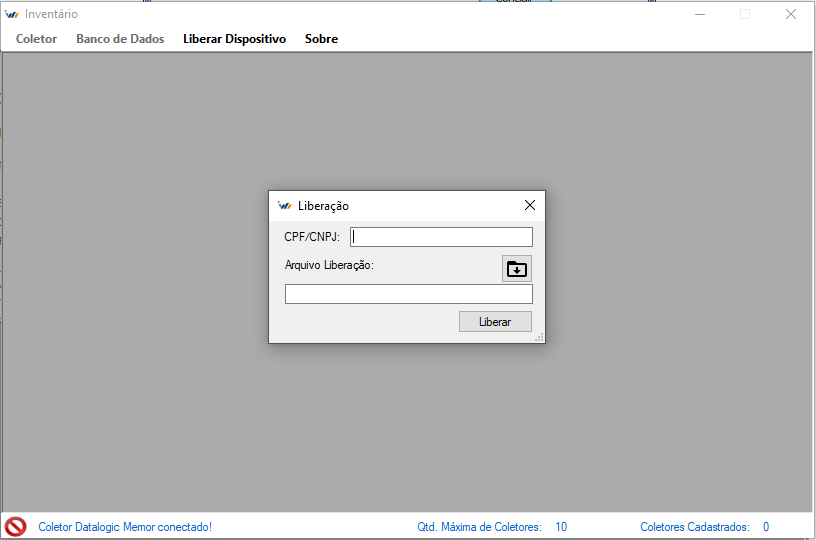Open the Banco de Dados menu
Viewport: 816px width, 540px height.
pos(120,39)
